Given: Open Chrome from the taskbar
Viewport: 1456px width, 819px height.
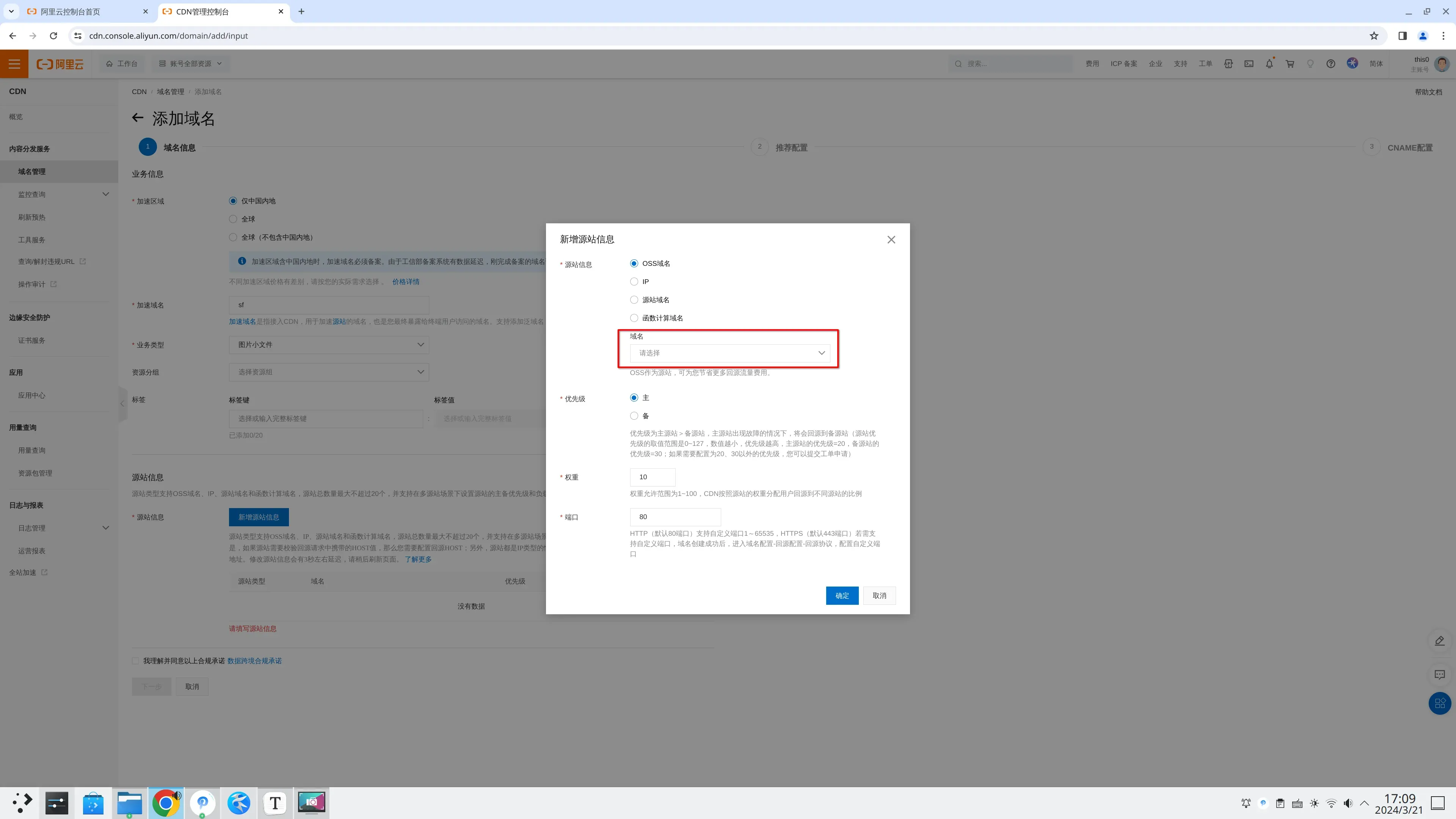Looking at the screenshot, I should 166,803.
